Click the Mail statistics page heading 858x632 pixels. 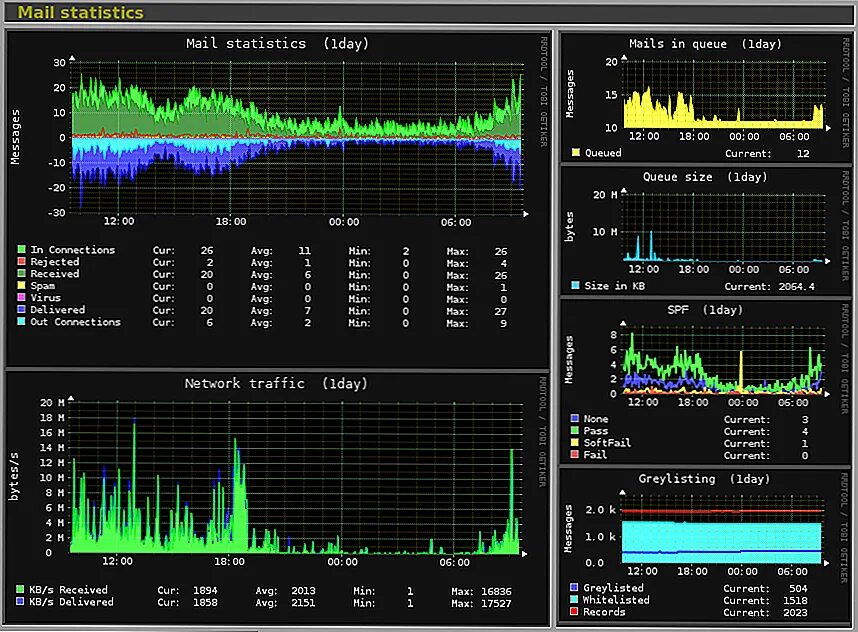(80, 13)
